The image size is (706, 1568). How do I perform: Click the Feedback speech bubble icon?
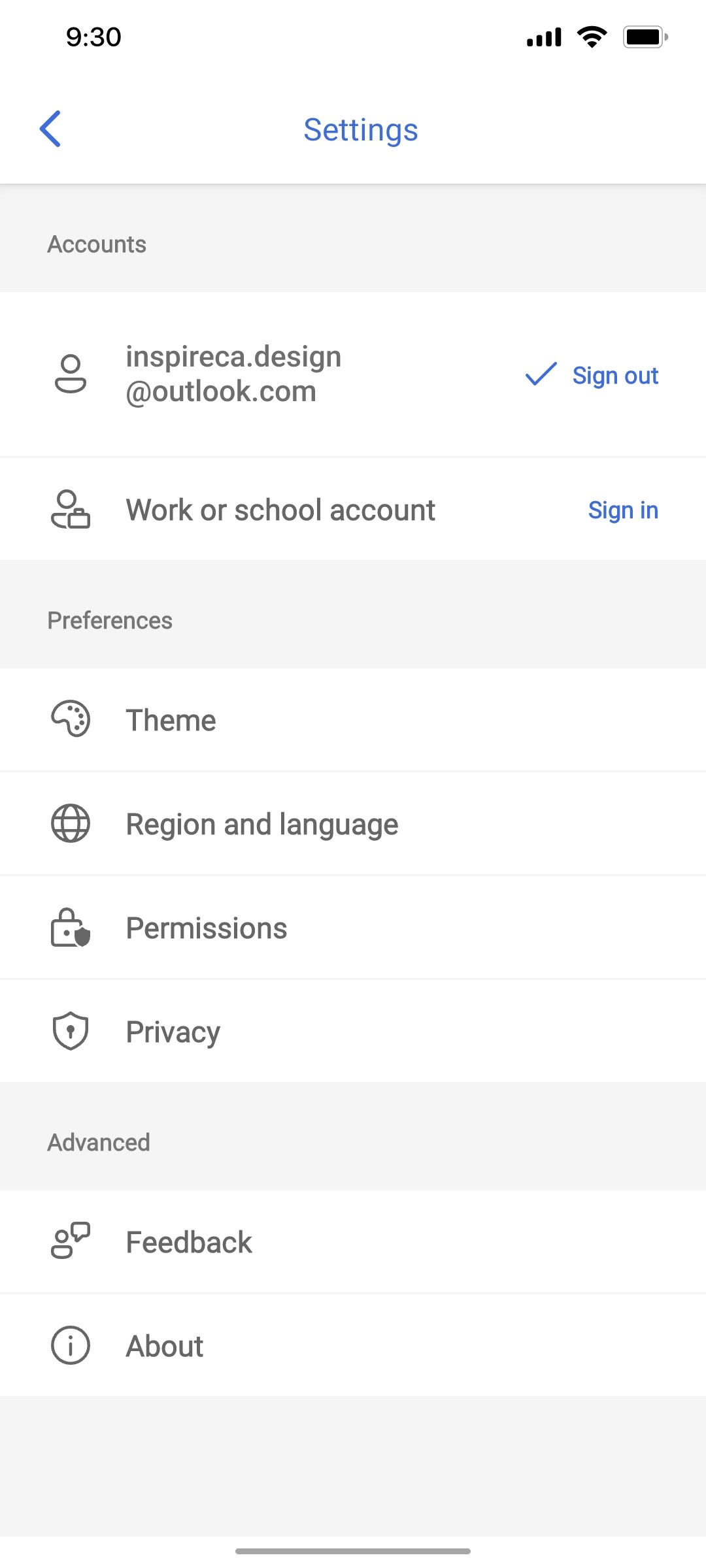pyautogui.click(x=70, y=1241)
